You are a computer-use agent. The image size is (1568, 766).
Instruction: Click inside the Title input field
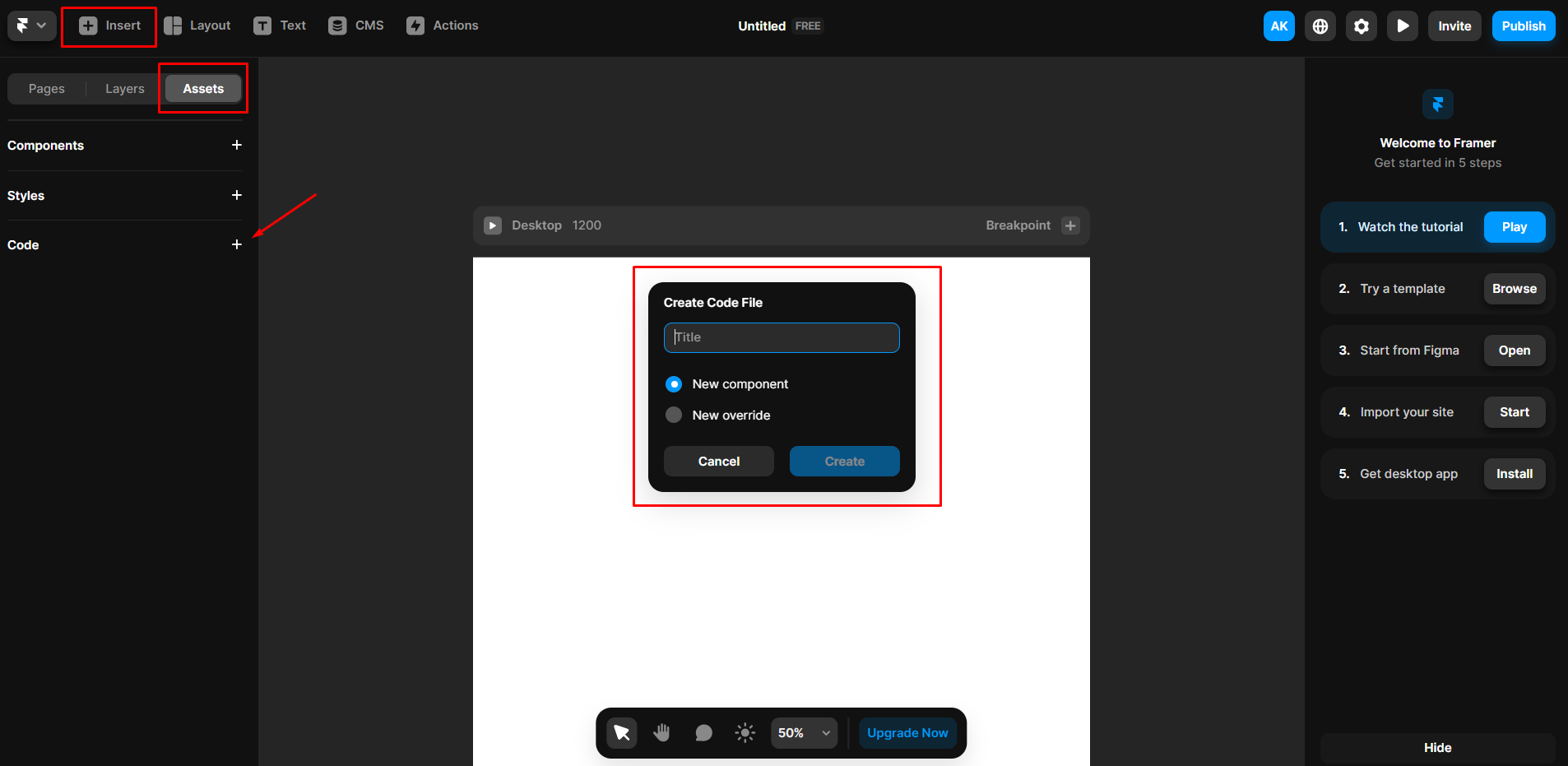click(780, 337)
